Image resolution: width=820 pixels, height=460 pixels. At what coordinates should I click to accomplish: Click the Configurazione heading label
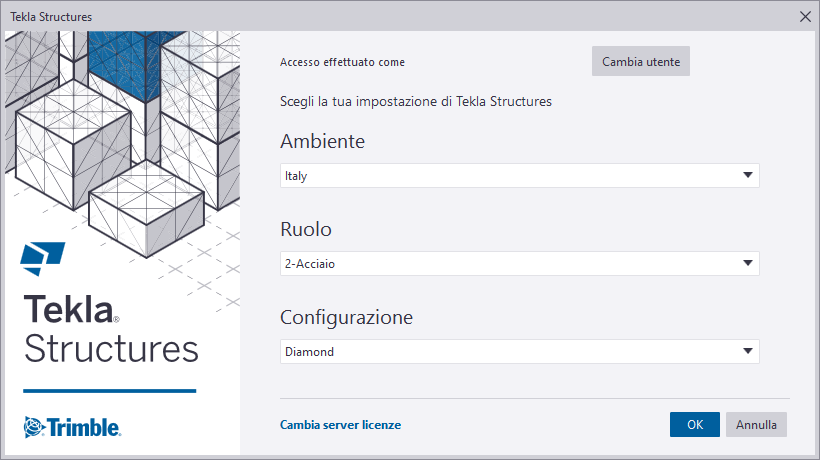point(346,317)
